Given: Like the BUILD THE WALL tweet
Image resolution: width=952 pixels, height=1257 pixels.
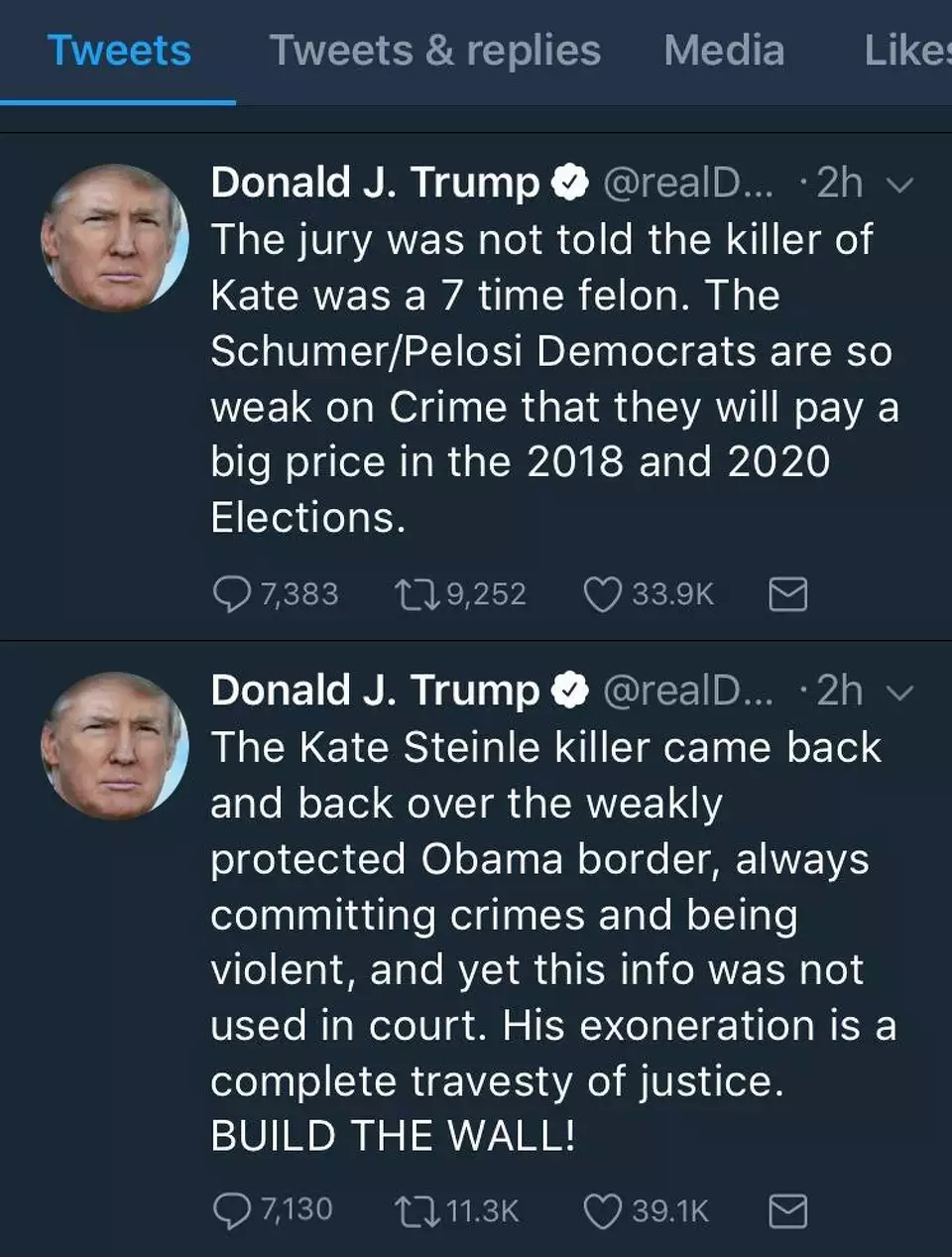Looking at the screenshot, I should [602, 1210].
